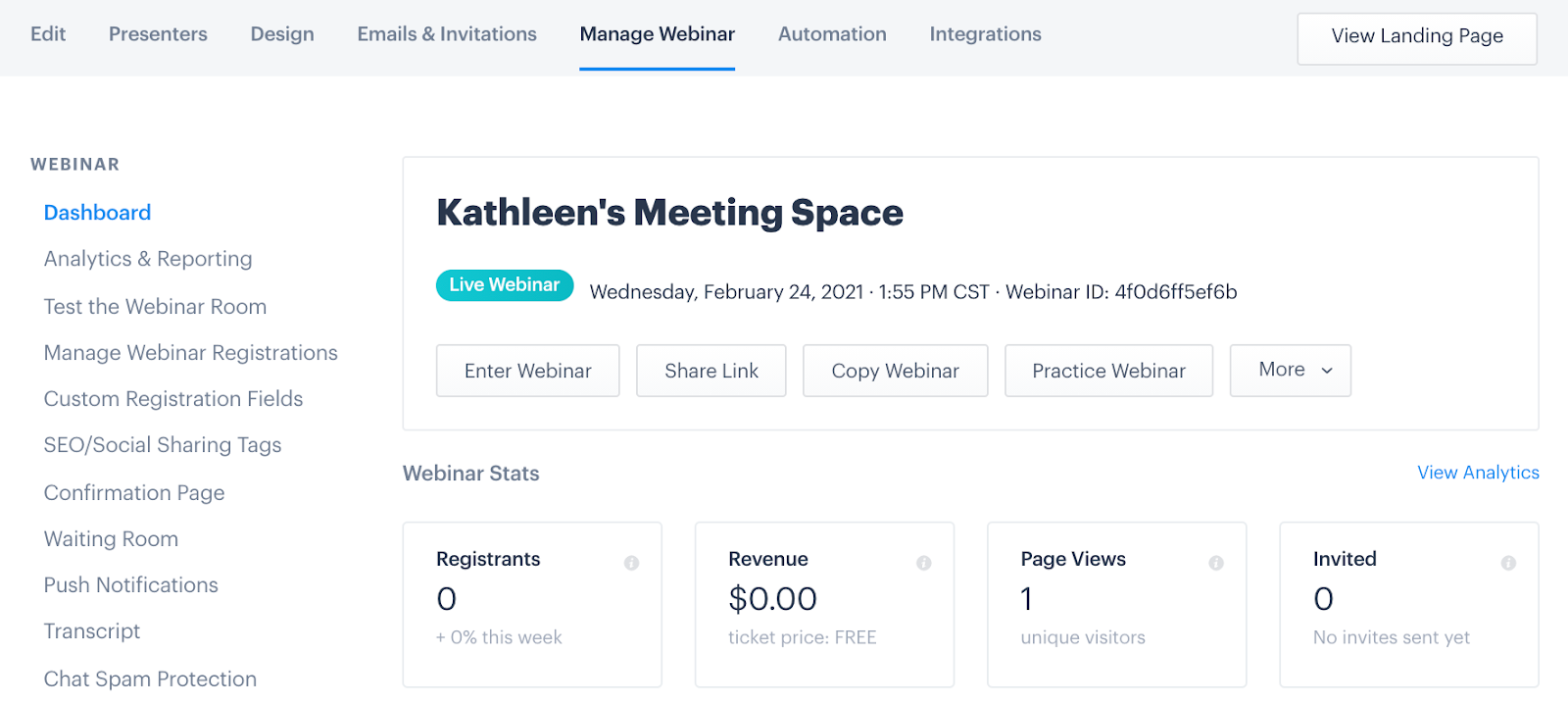Open the Emails & Invitations tab
This screenshot has width=1568, height=704.
[x=447, y=34]
